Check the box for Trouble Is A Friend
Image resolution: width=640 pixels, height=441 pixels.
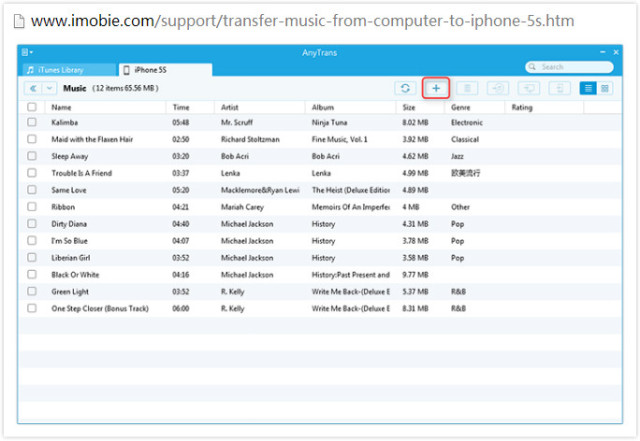(x=32, y=173)
